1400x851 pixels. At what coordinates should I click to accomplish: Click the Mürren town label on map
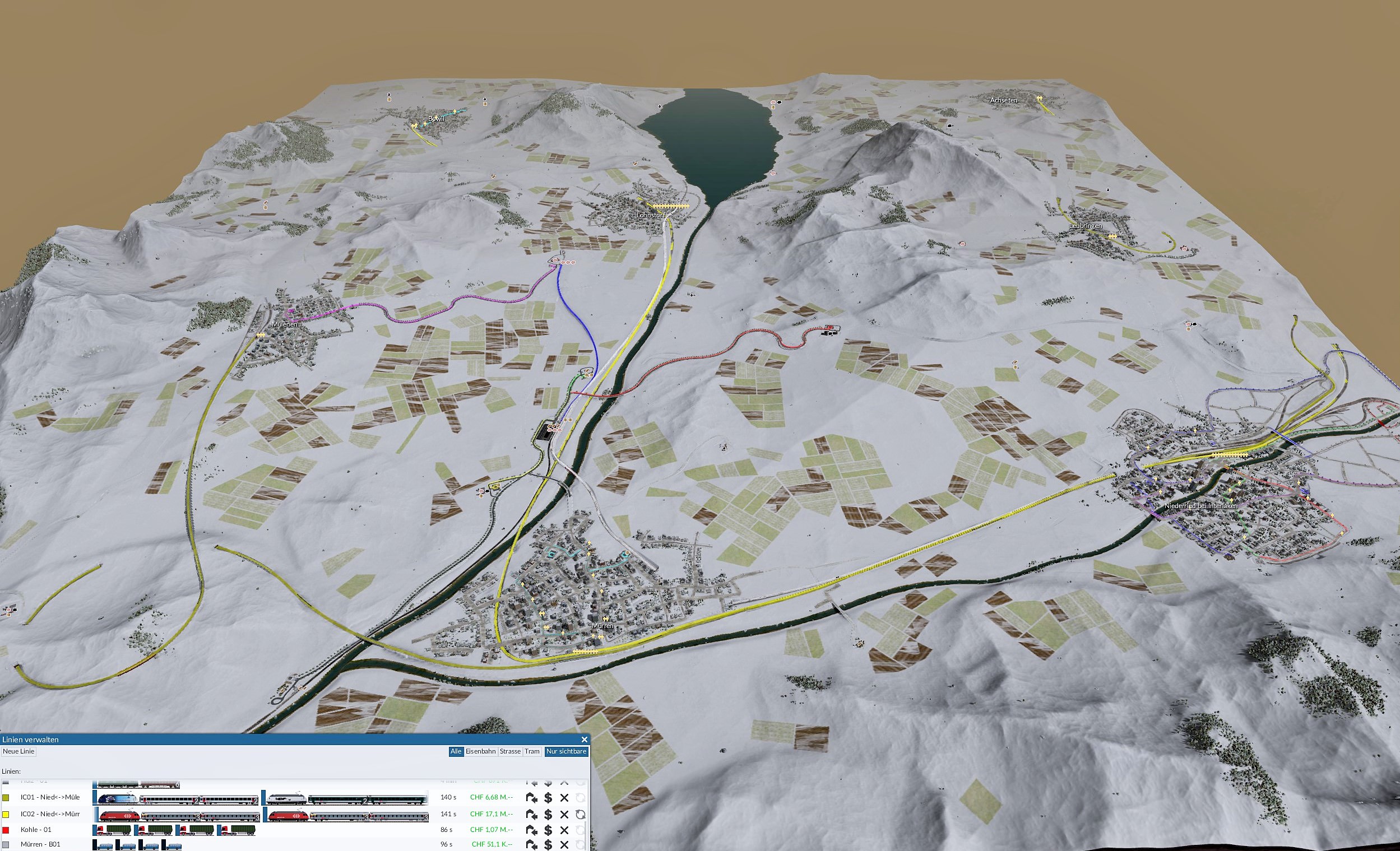[x=602, y=625]
